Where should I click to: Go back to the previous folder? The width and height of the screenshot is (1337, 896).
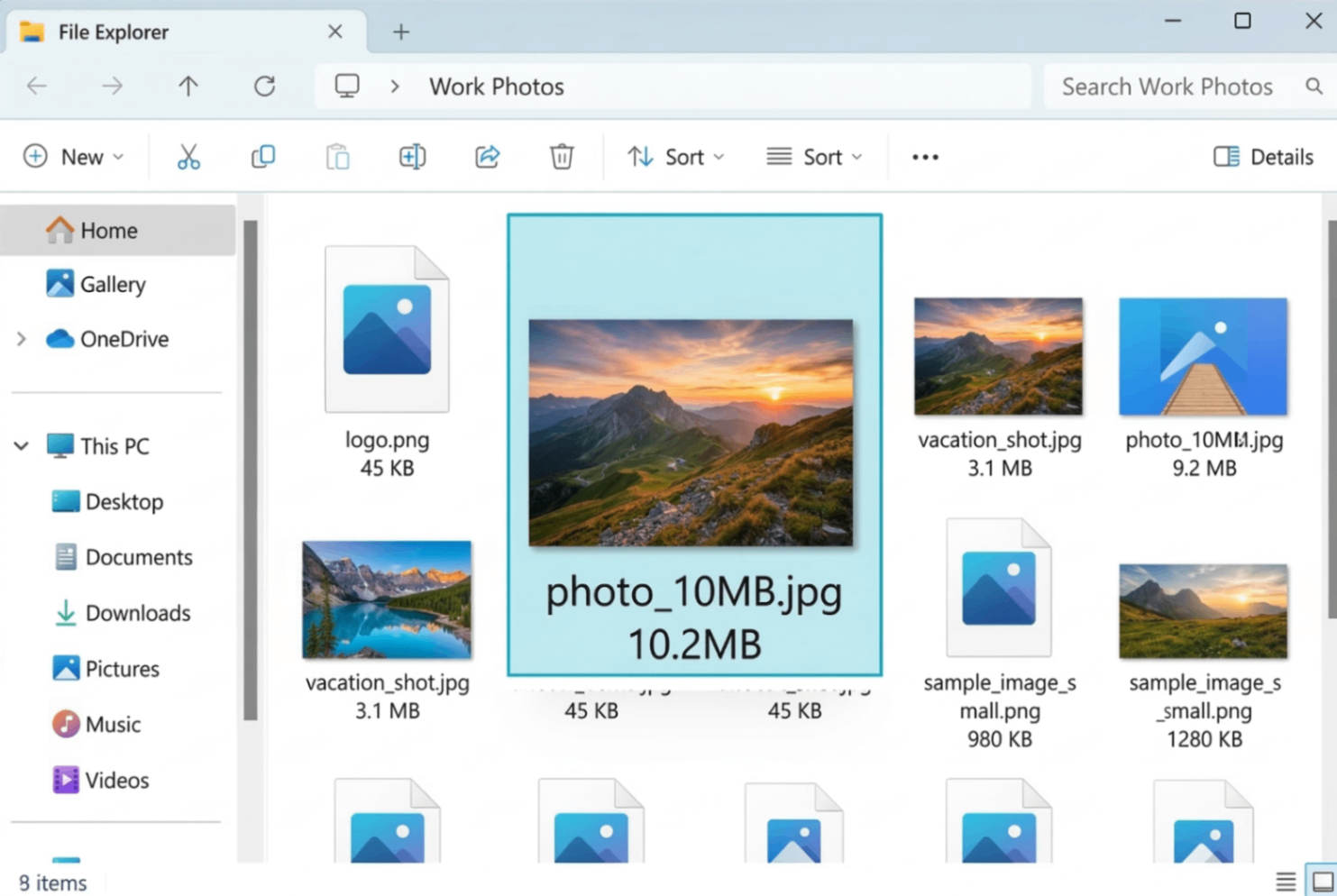(36, 86)
